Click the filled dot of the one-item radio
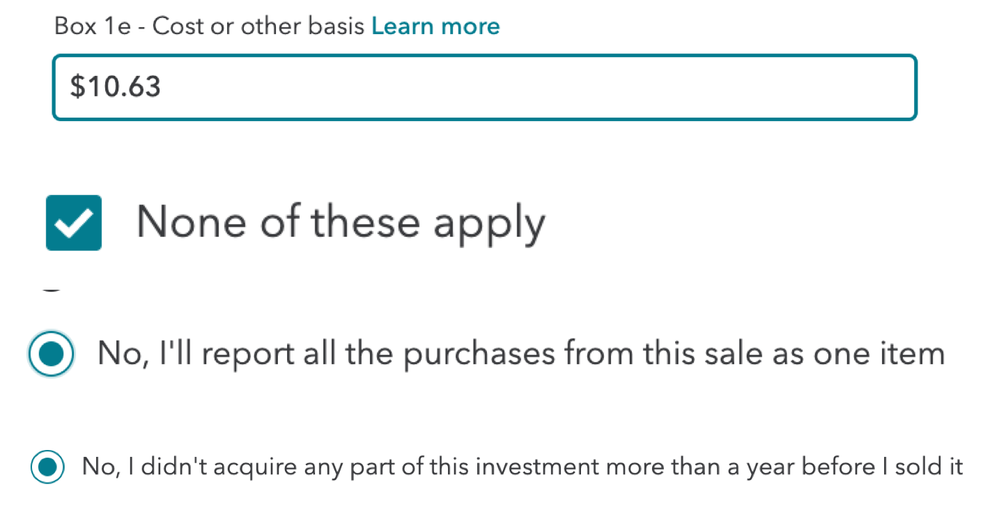Screen dimensions: 999x507 tap(51, 353)
